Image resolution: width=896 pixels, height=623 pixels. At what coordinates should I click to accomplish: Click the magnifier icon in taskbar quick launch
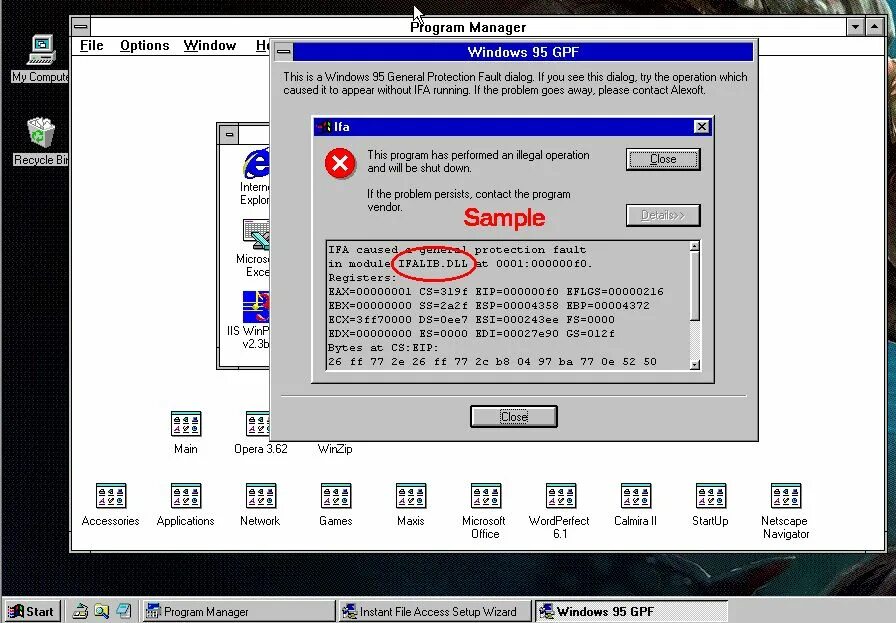pyautogui.click(x=102, y=611)
